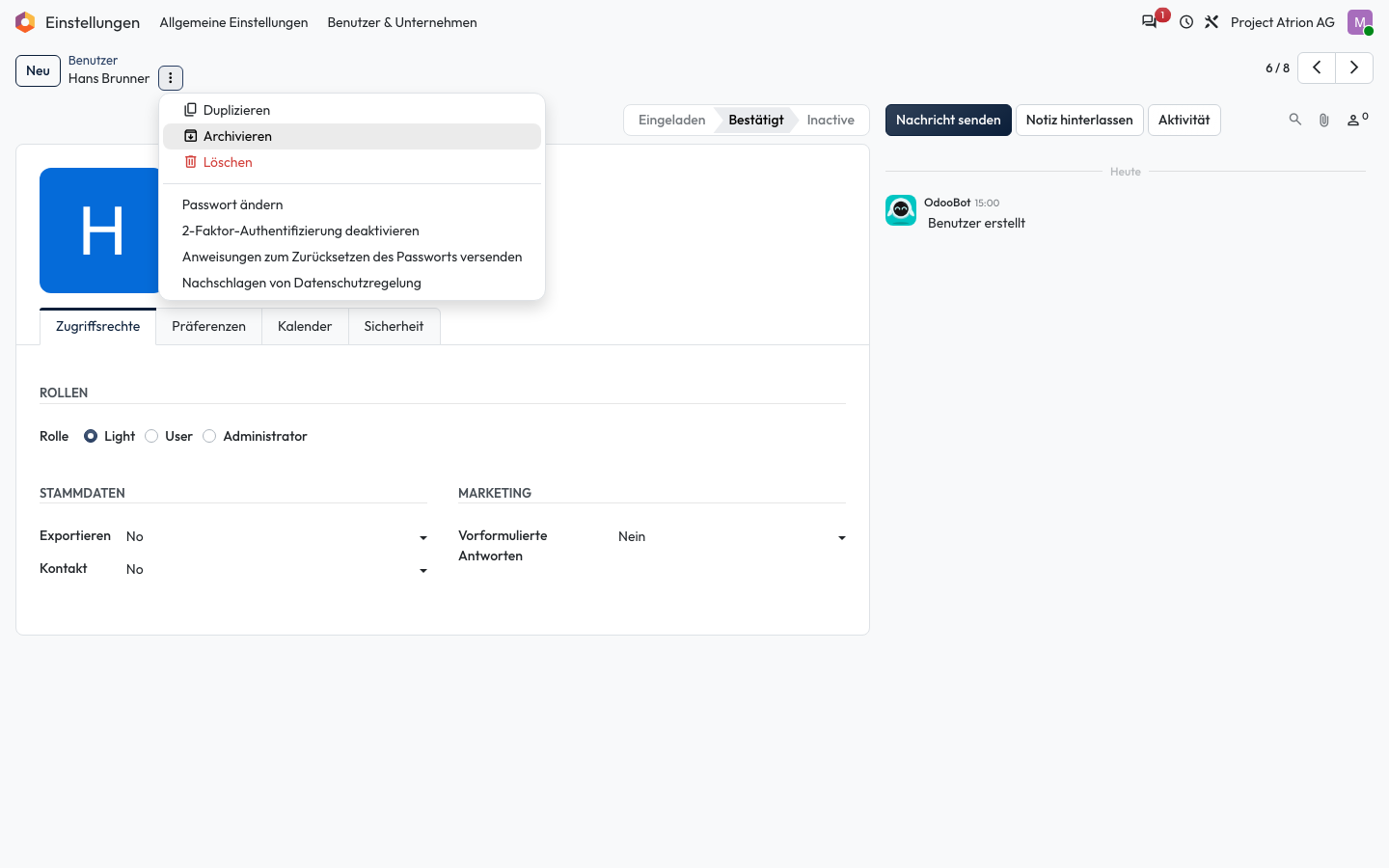The image size is (1389, 868).
Task: Select the User role radio button
Action: click(151, 436)
